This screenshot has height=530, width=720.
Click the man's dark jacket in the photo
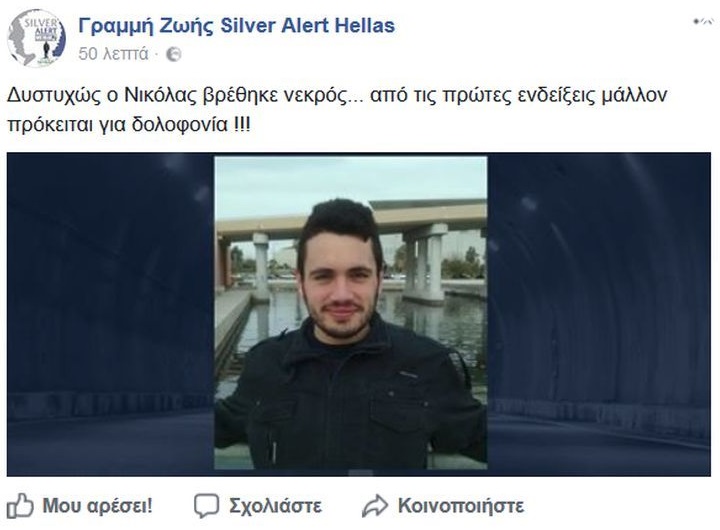tap(350, 400)
